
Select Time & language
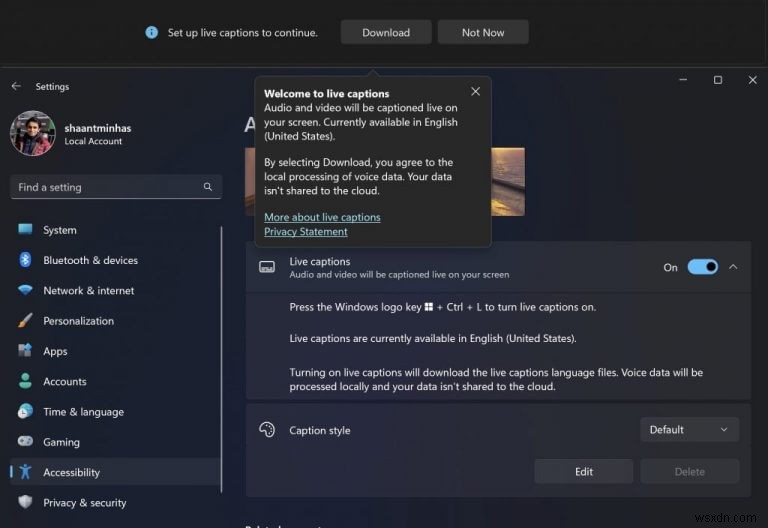pos(115,412)
